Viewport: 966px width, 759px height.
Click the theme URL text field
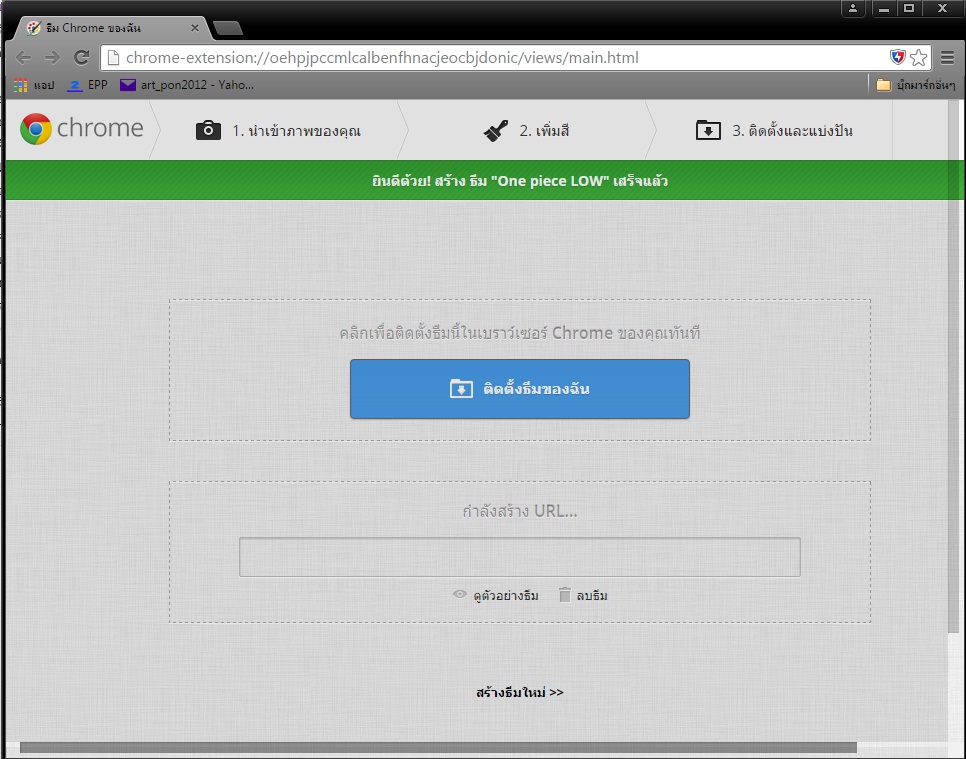pyautogui.click(x=519, y=557)
